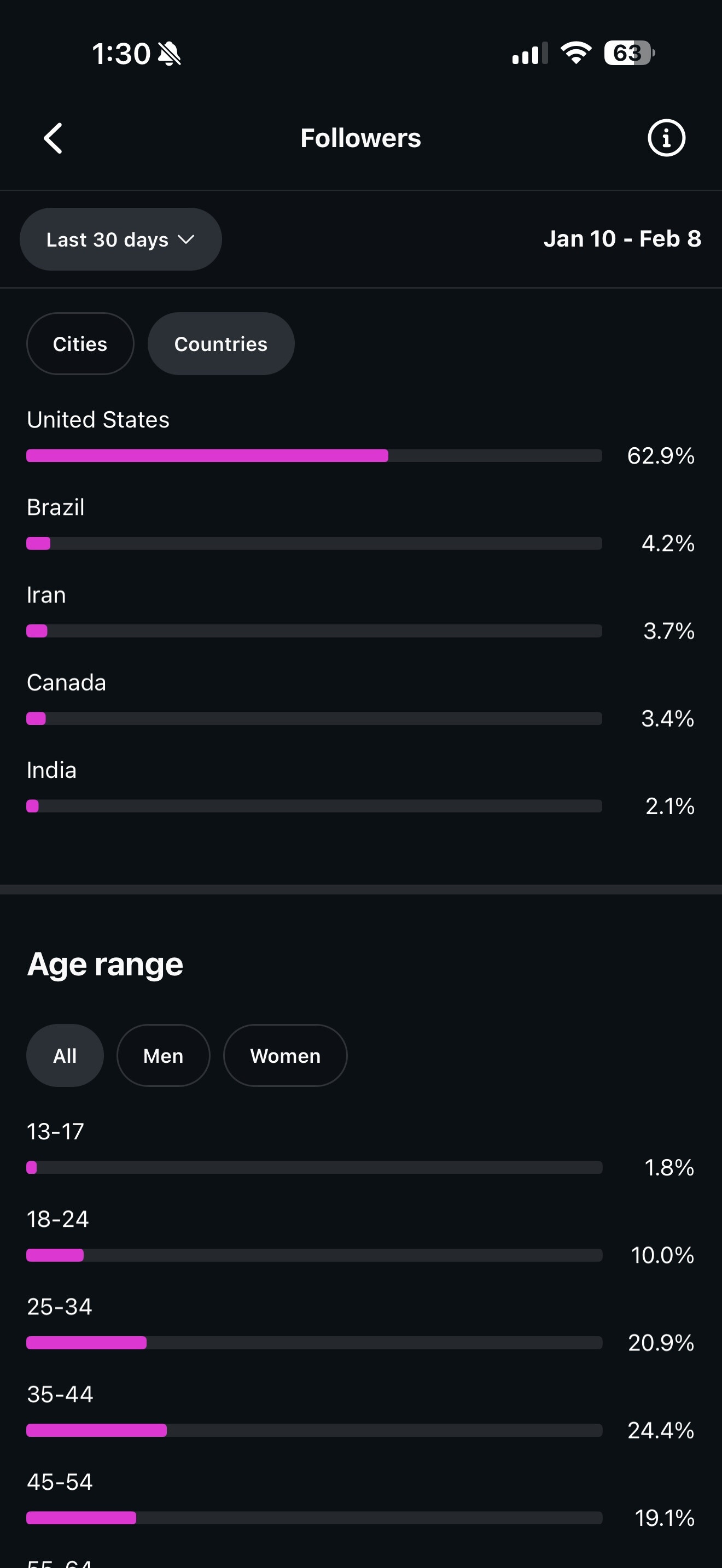Tap the back arrow icon
The image size is (722, 1568).
(54, 138)
